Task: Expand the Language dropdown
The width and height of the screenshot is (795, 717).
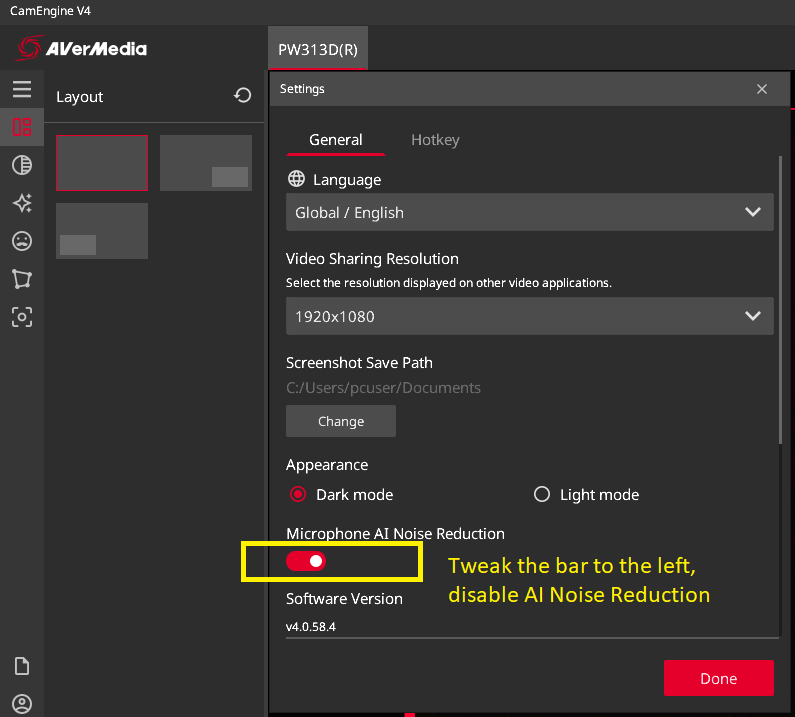Action: pyautogui.click(x=529, y=212)
